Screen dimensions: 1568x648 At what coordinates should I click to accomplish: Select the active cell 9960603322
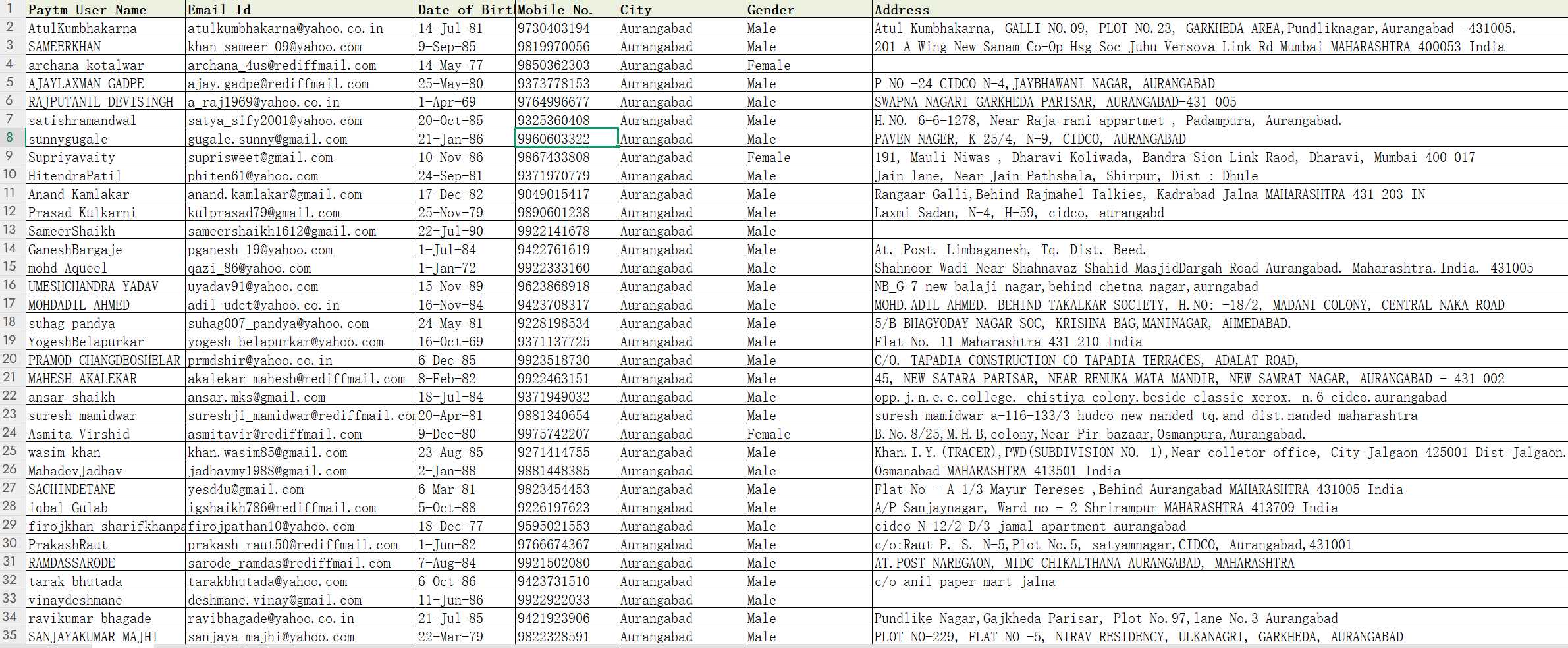coord(566,138)
